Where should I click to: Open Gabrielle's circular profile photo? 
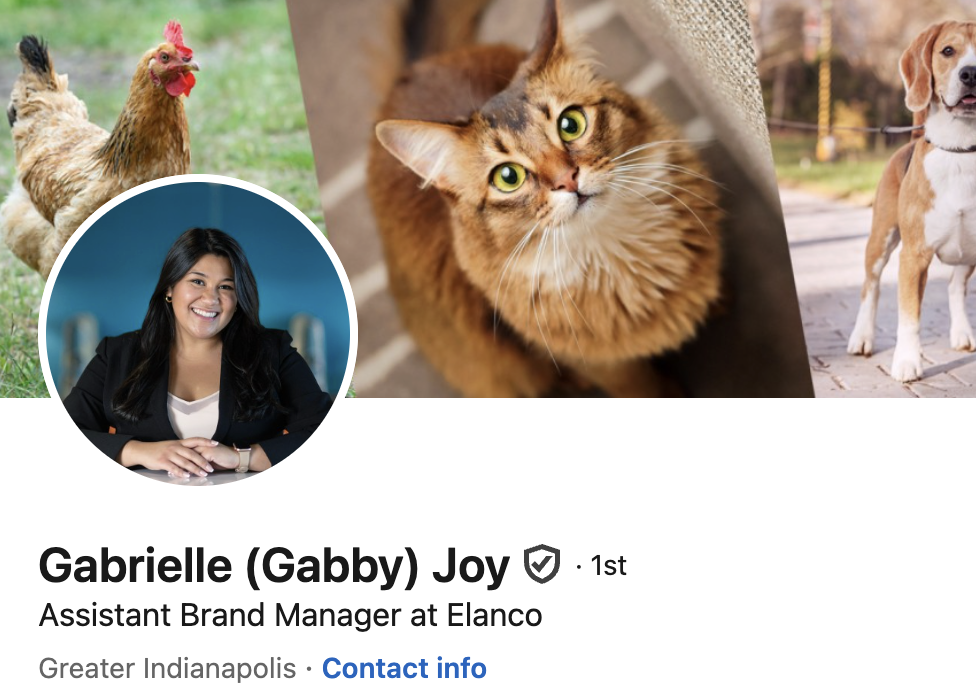(x=198, y=331)
